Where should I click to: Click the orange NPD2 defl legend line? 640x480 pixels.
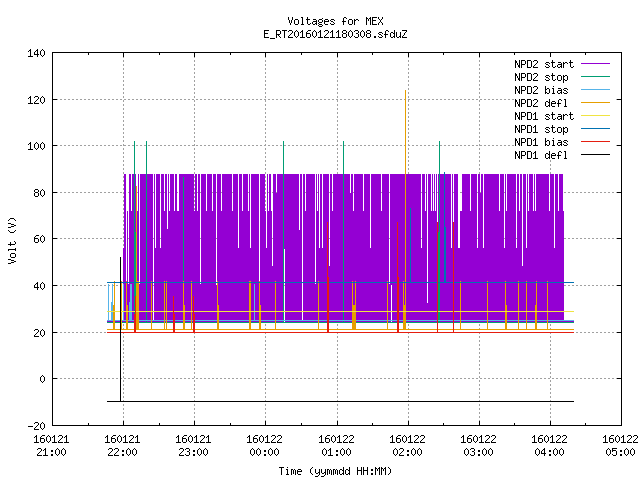[595, 102]
